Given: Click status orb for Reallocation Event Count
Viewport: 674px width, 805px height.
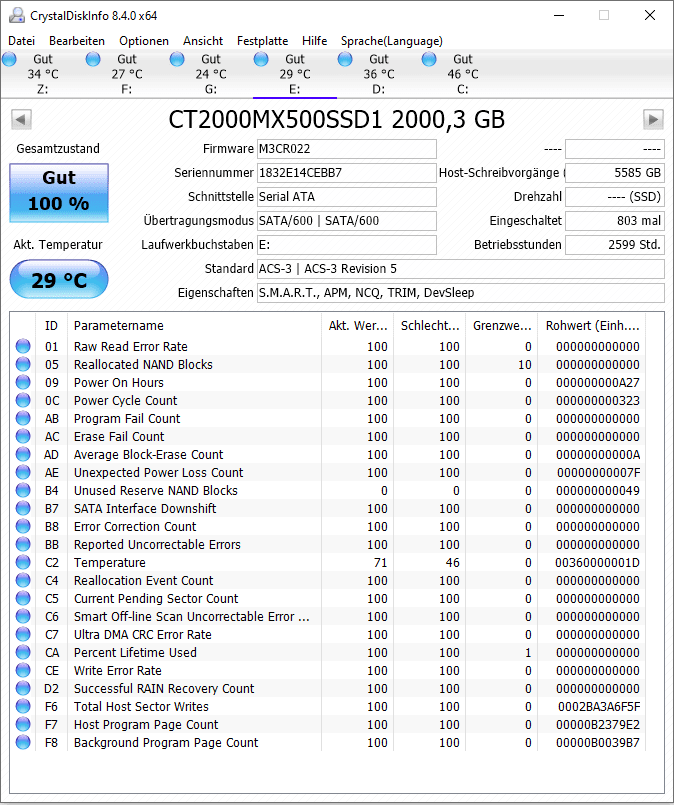Looking at the screenshot, I should [23, 580].
